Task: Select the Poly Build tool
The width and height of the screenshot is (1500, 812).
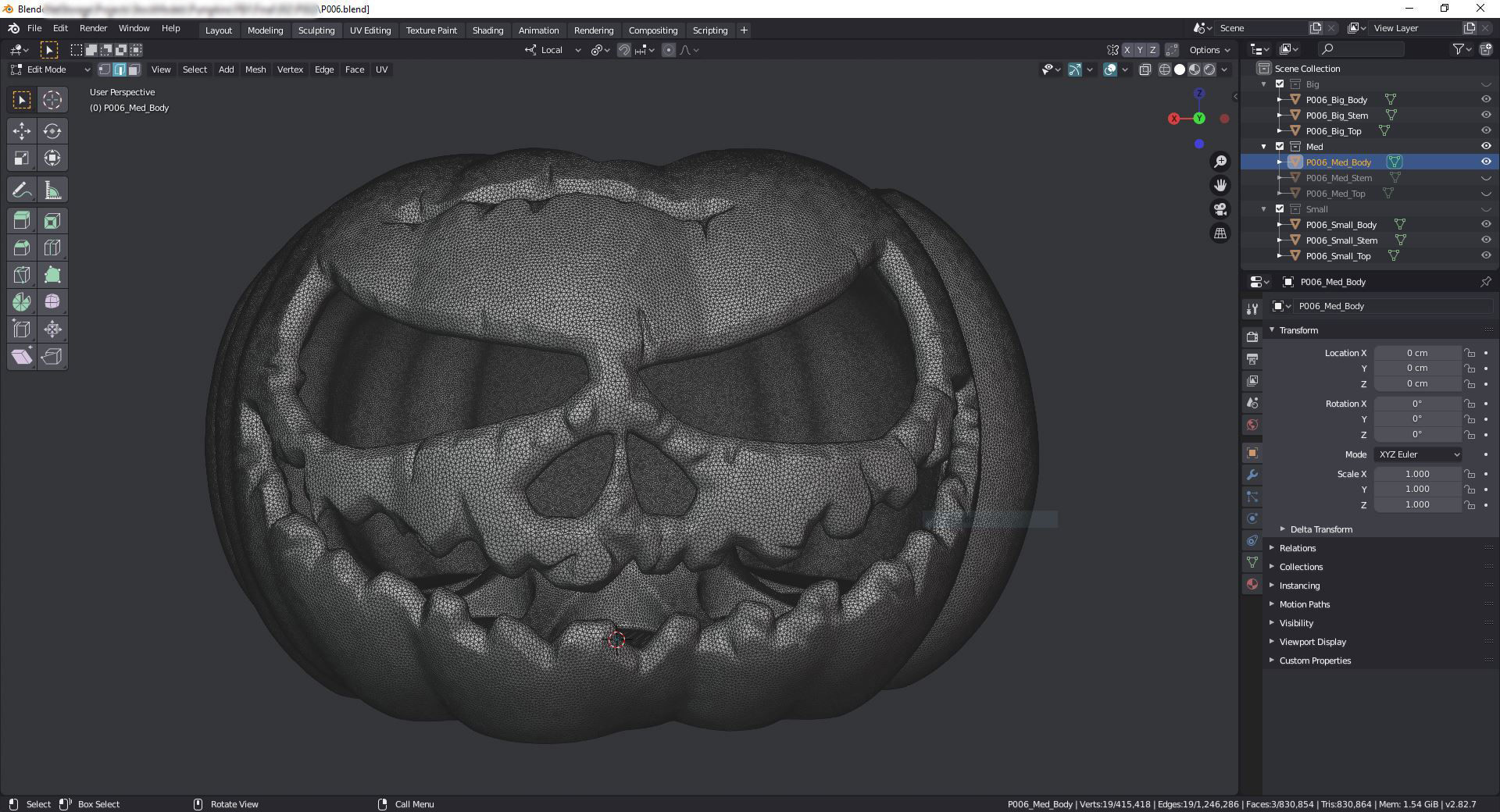Action: [52, 275]
